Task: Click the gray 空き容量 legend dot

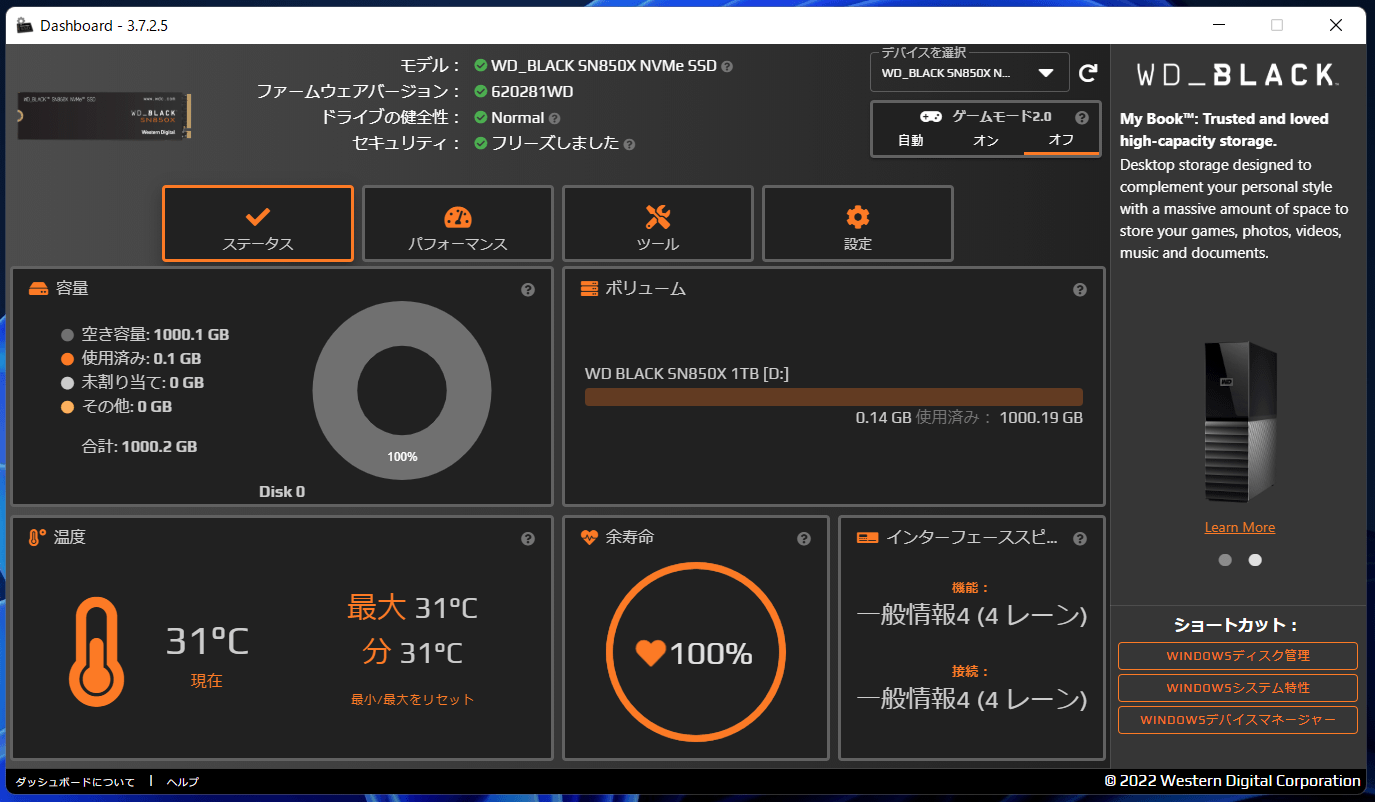Action: click(x=68, y=335)
